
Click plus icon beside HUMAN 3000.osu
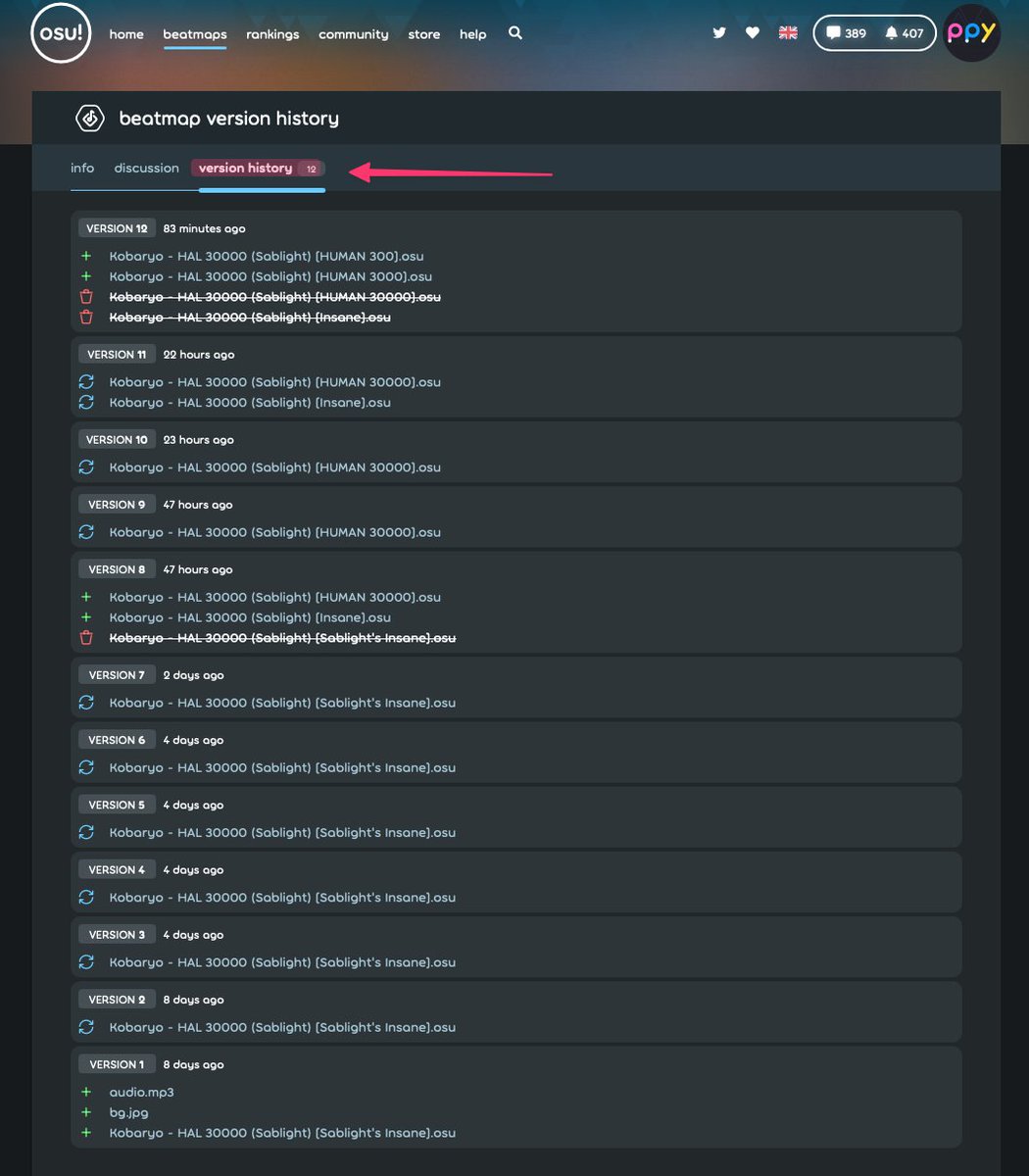(x=86, y=276)
